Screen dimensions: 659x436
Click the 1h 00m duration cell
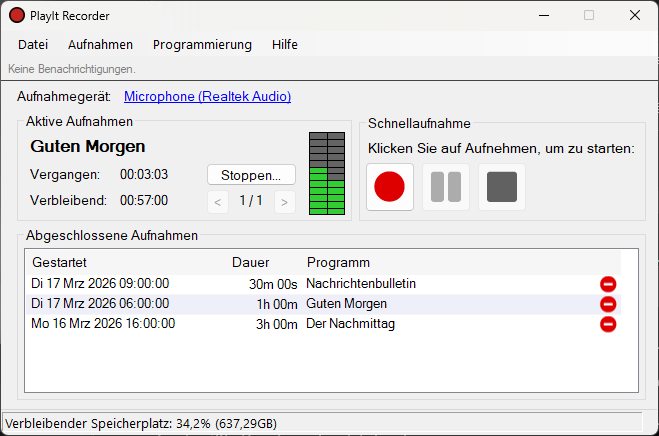tap(277, 304)
